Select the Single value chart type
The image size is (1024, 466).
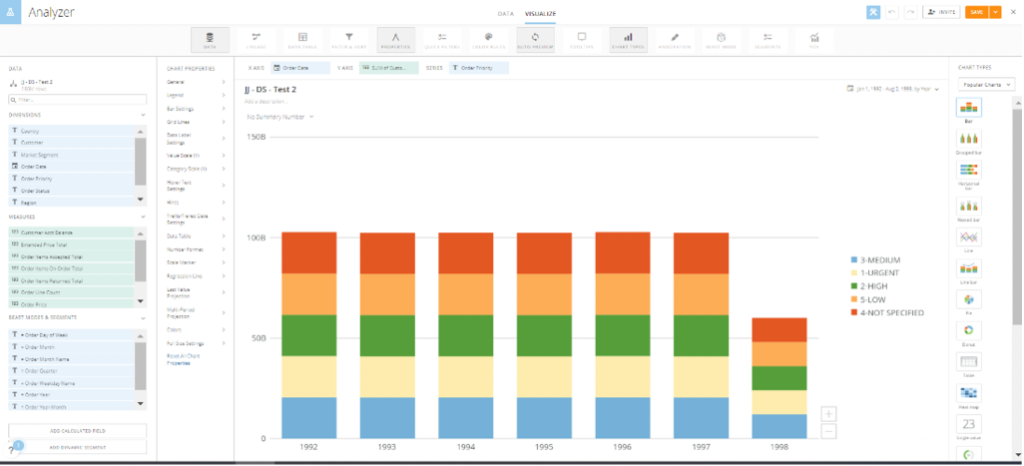coord(968,424)
